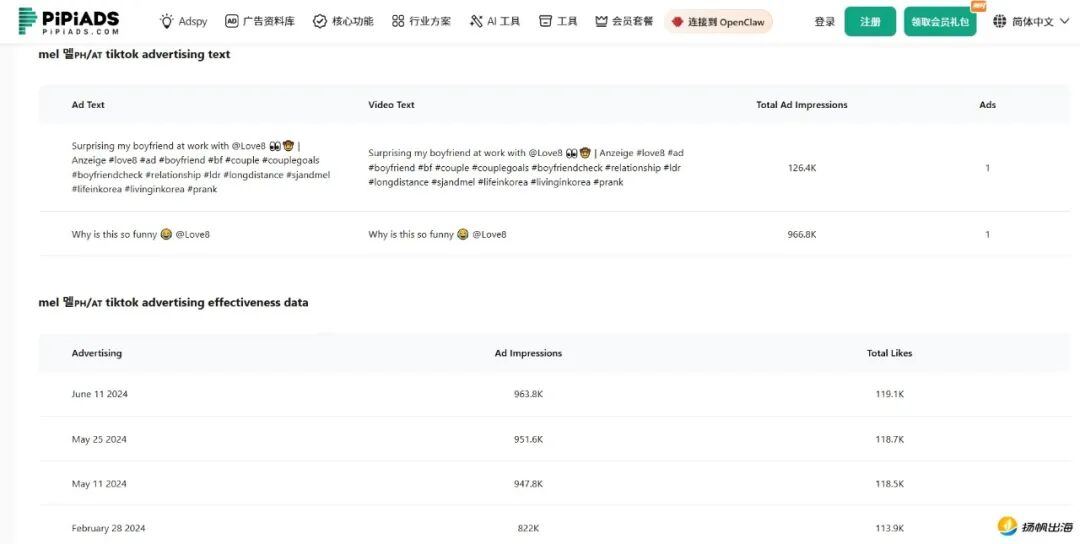Click the Adspy lightbulb icon
The height and width of the screenshot is (544, 1080).
(167, 21)
